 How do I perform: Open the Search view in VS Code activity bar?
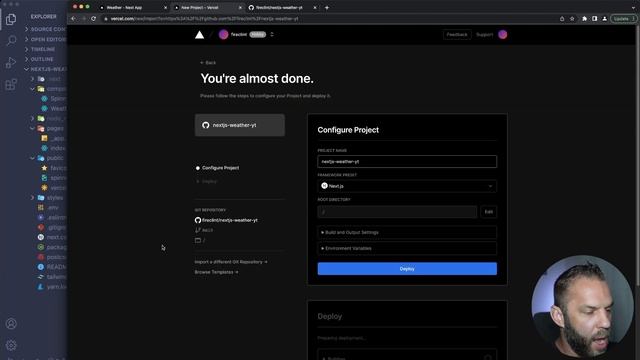click(11, 40)
